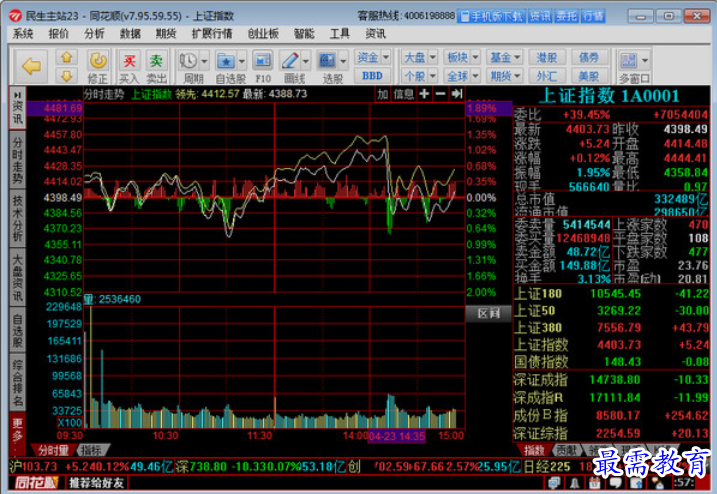717x494 pixels.
Task: Switch to the 分时量 tab below chart
Action: click(x=54, y=451)
